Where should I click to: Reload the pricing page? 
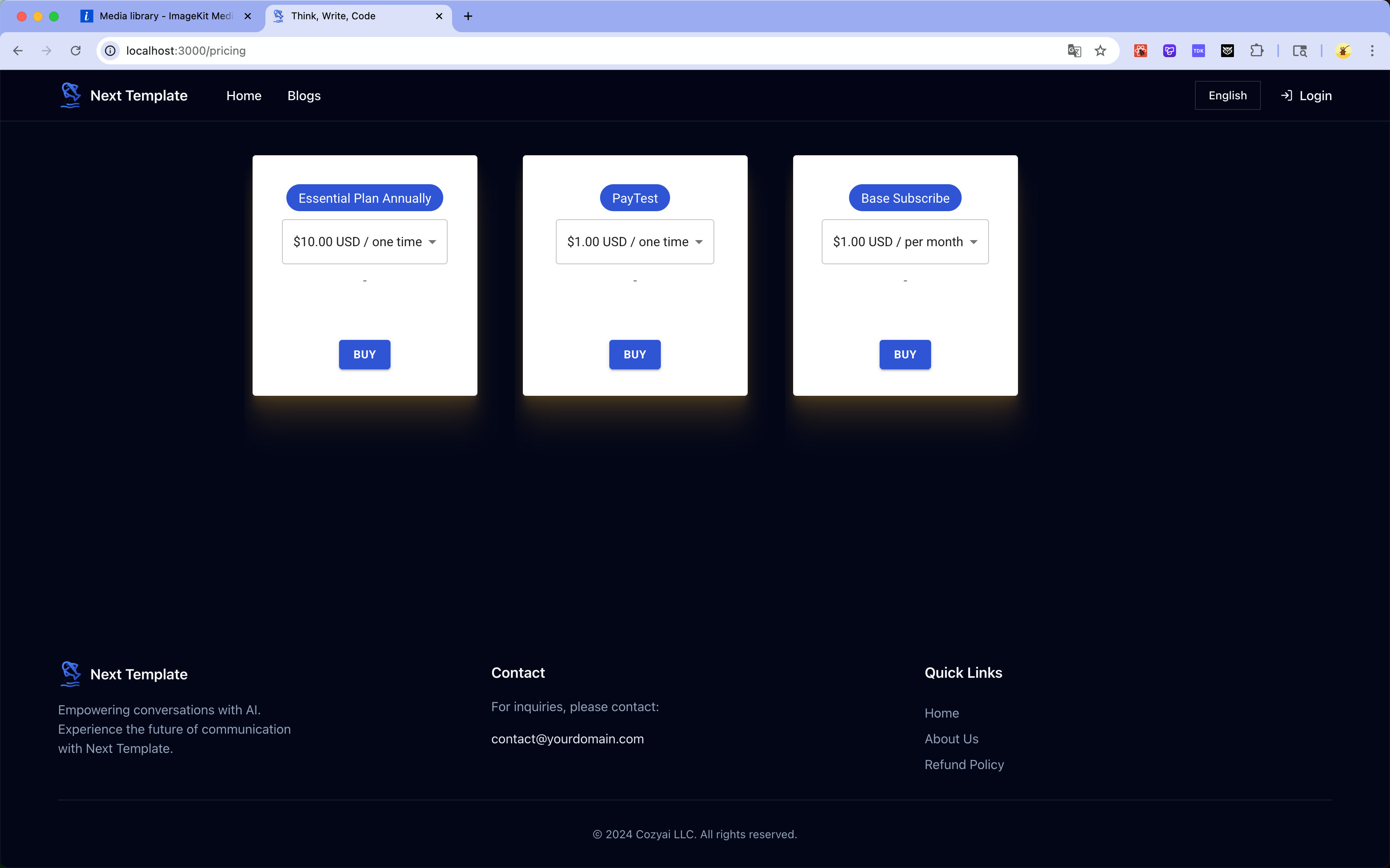76,51
